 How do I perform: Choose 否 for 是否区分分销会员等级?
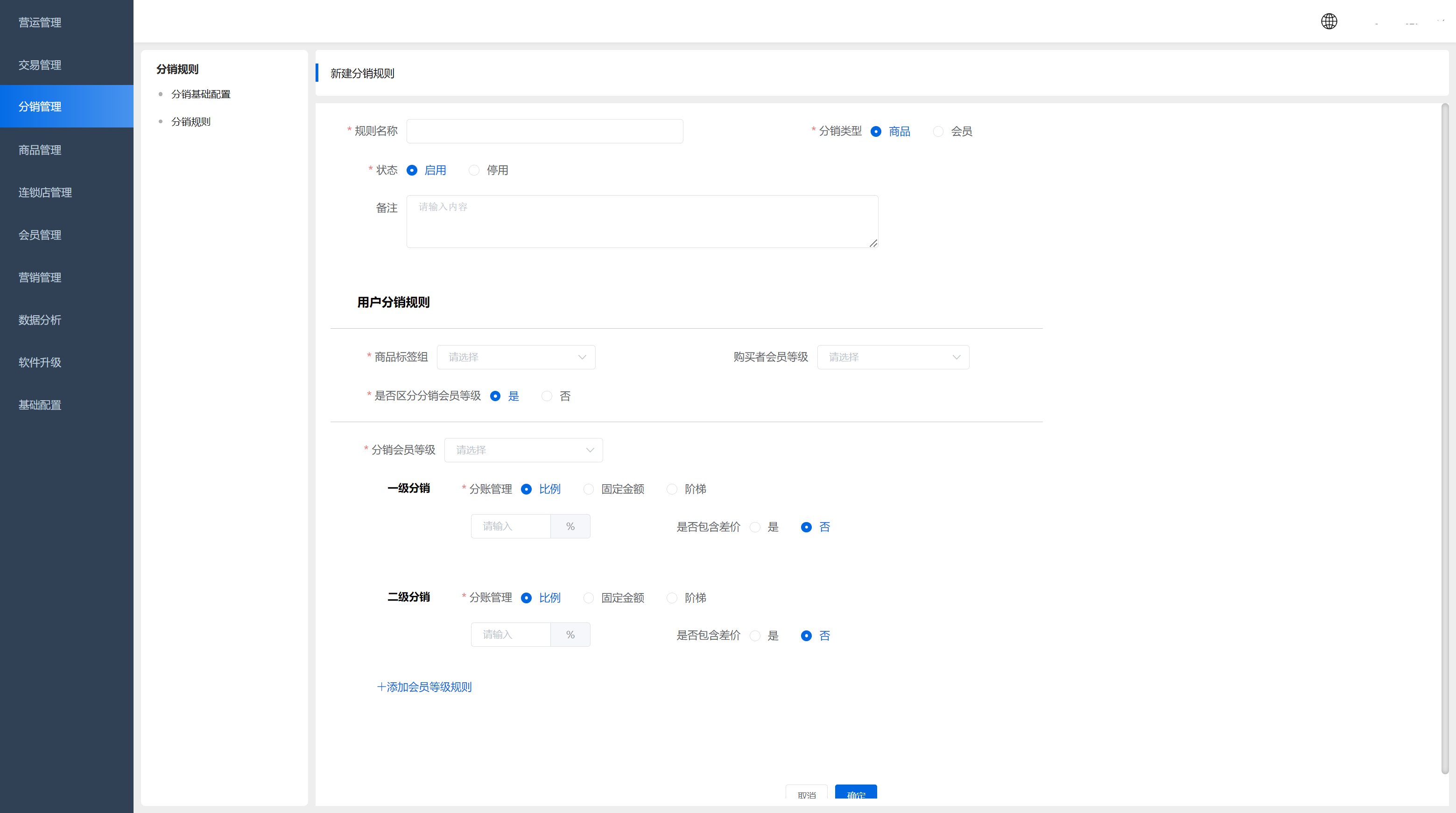[547, 396]
